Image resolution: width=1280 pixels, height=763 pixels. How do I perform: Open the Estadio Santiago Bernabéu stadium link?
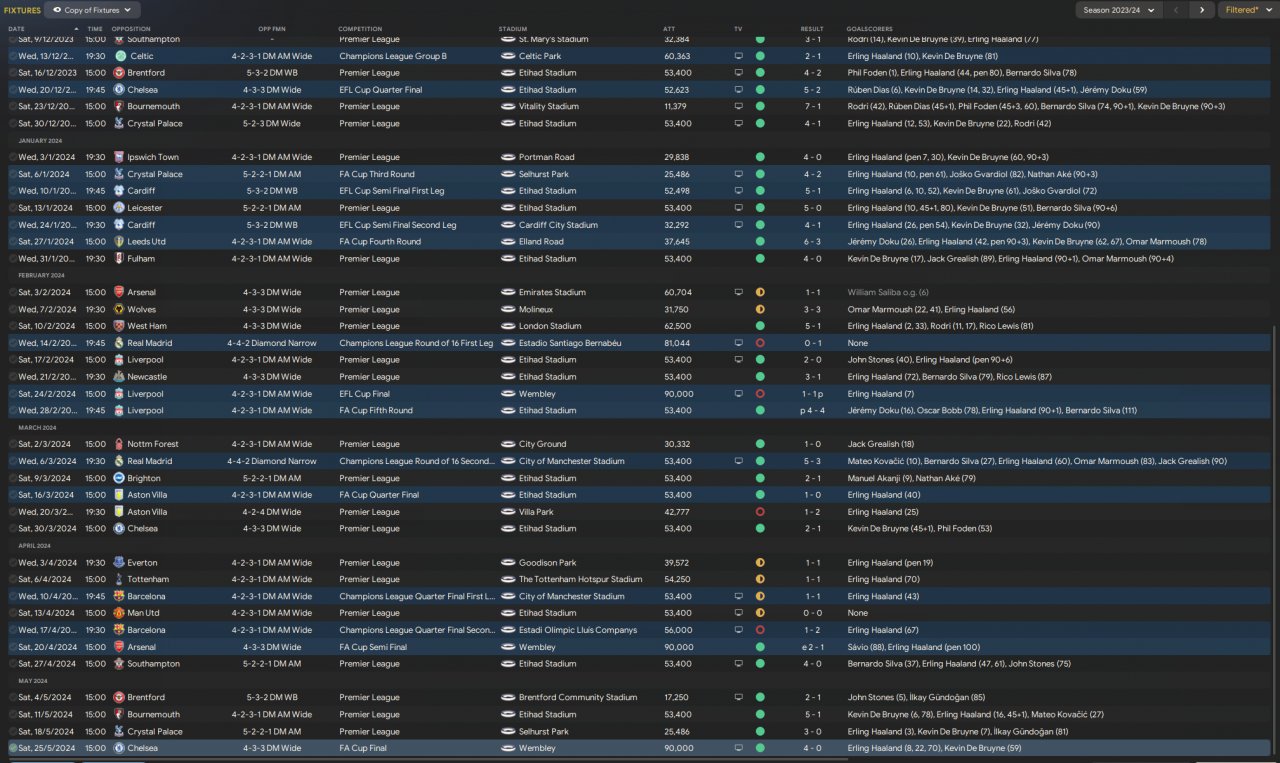coord(572,343)
